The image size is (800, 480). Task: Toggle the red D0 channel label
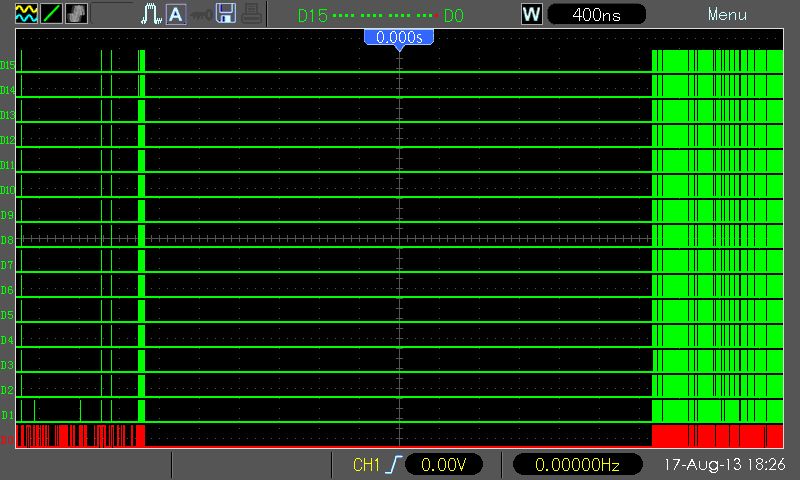[8, 439]
